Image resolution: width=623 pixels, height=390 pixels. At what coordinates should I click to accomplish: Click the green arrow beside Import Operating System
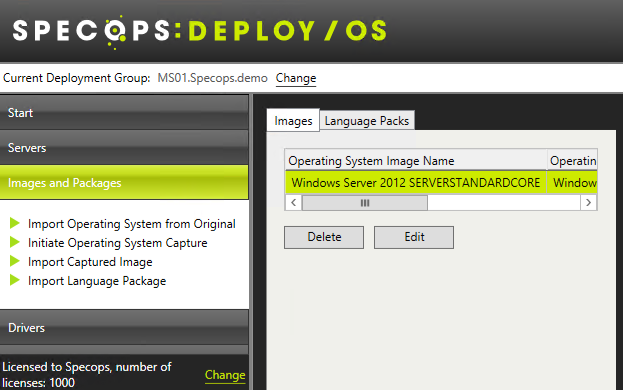pos(15,223)
